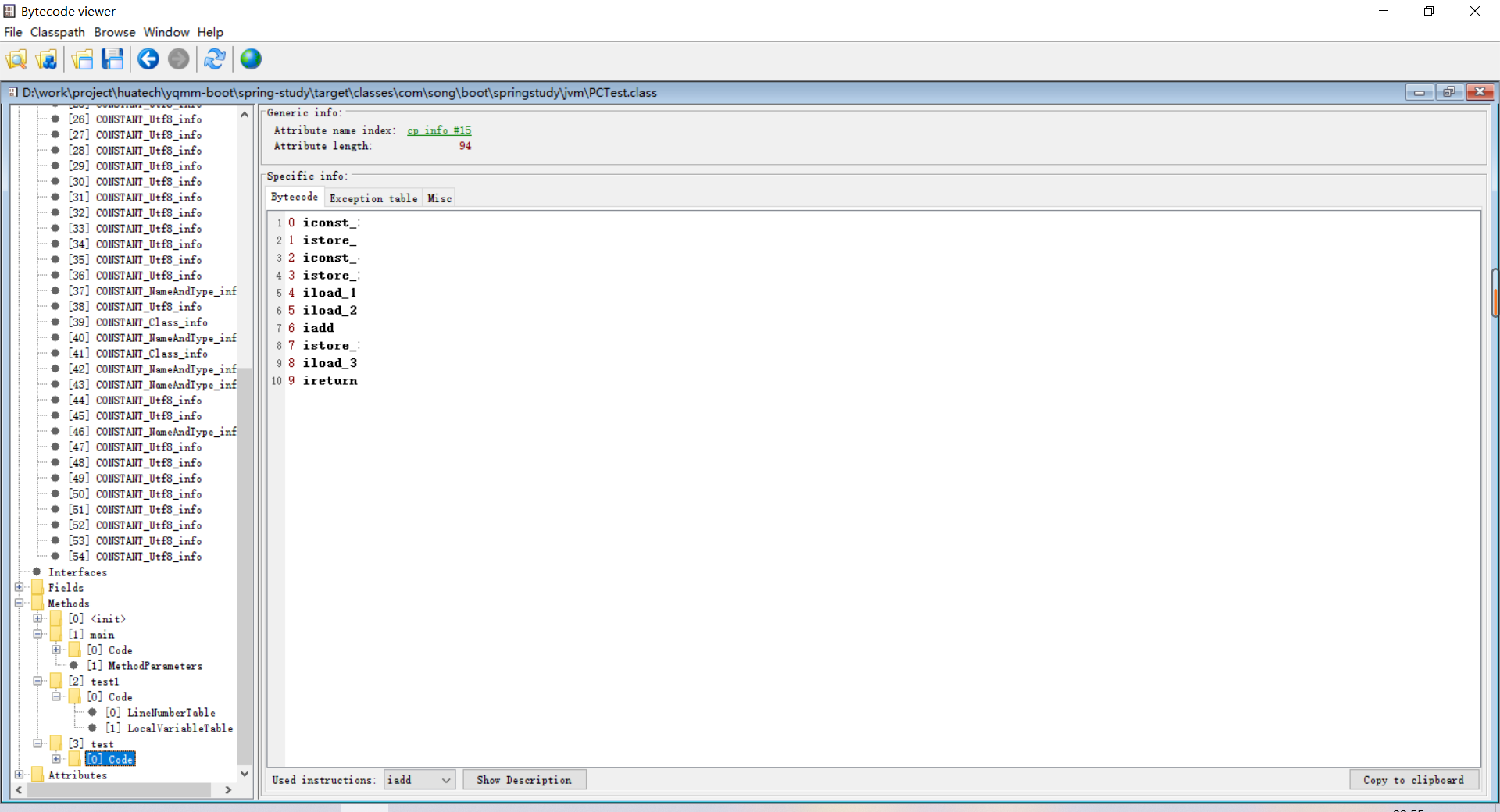
Task: Click the folder icon next to Methods
Action: click(37, 603)
